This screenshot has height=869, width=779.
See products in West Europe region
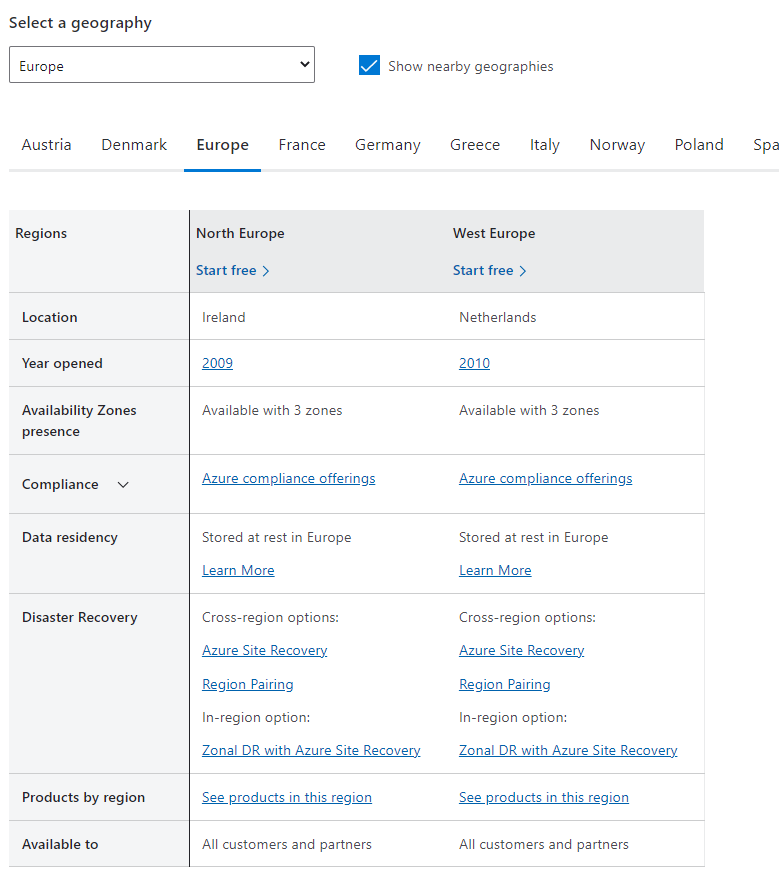coord(544,798)
